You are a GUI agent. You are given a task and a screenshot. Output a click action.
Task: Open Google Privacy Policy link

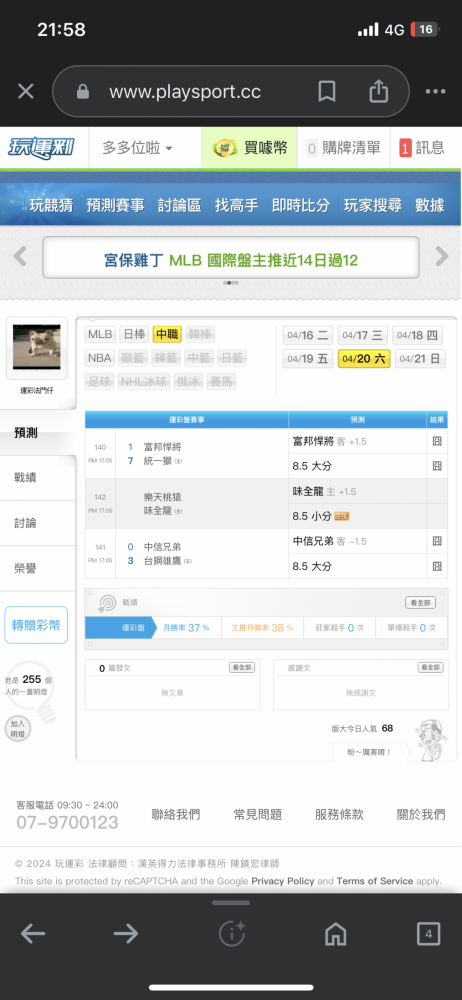pos(283,881)
